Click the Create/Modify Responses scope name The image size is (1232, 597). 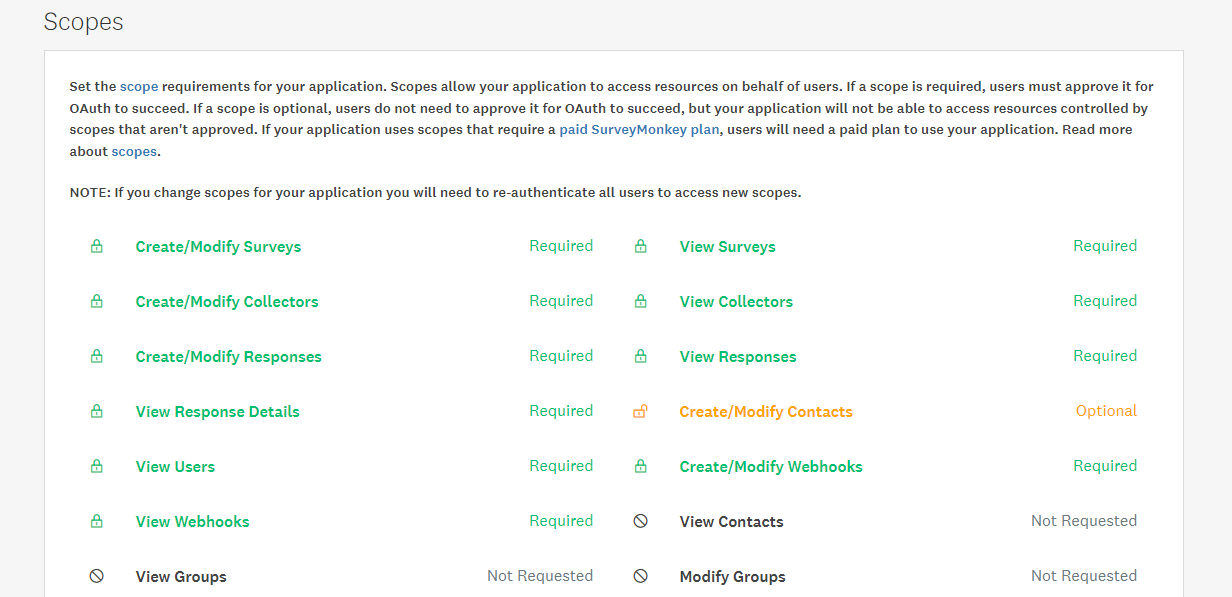pos(228,357)
